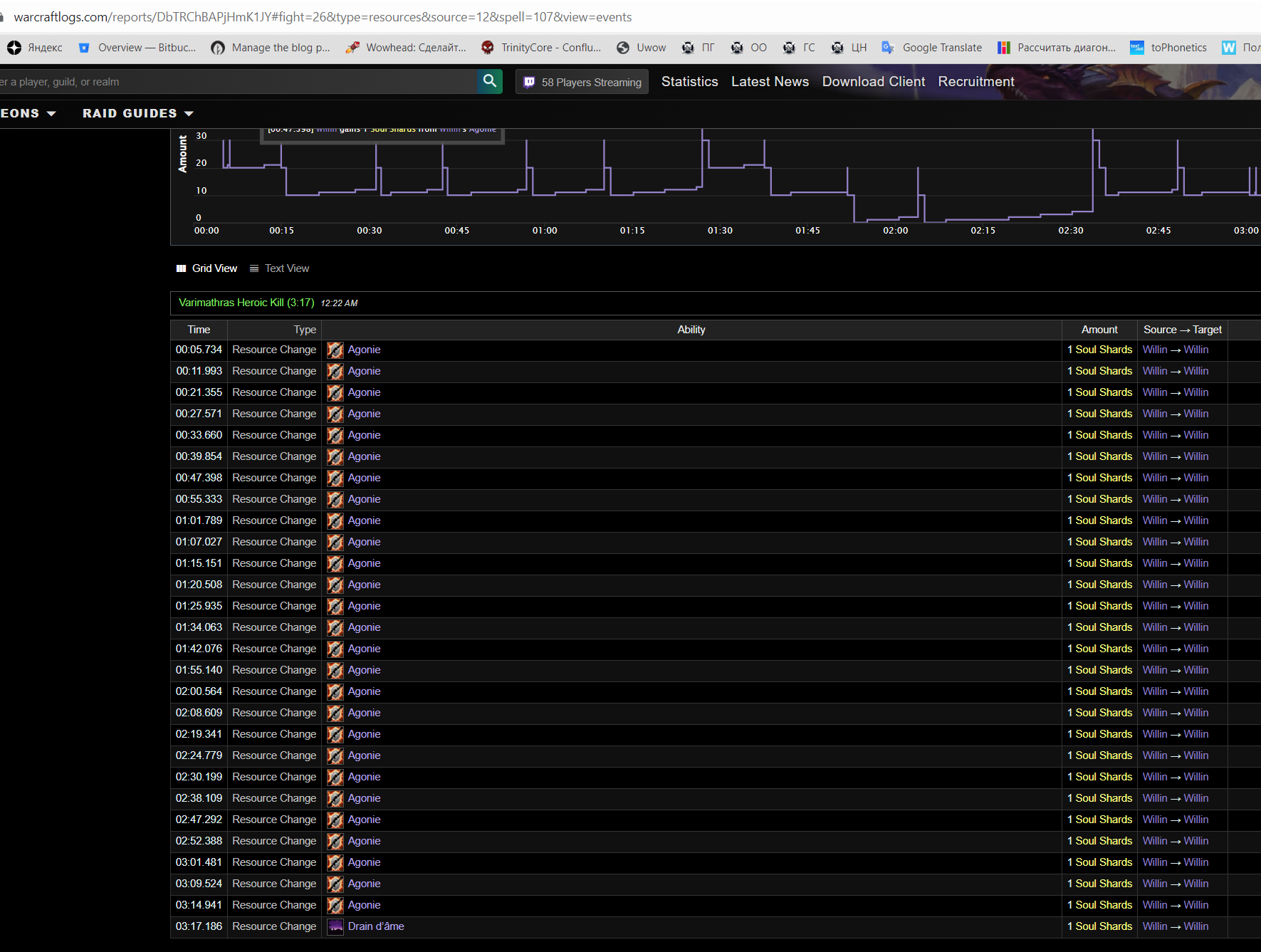Screen dimensions: 1261x952
Task: Expand the Raid Guides dropdown
Action: click(x=138, y=113)
